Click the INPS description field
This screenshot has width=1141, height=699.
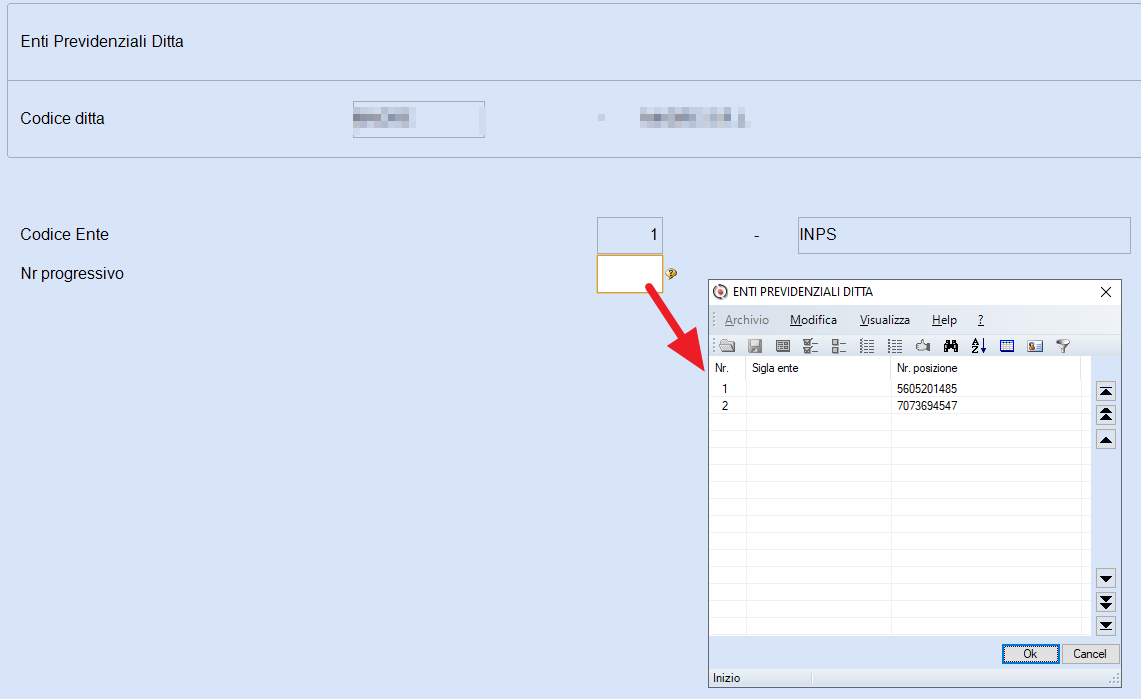964,235
